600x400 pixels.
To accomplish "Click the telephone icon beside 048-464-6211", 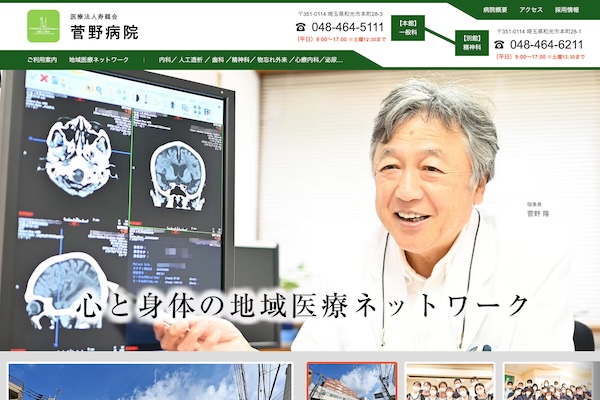I will tap(499, 45).
